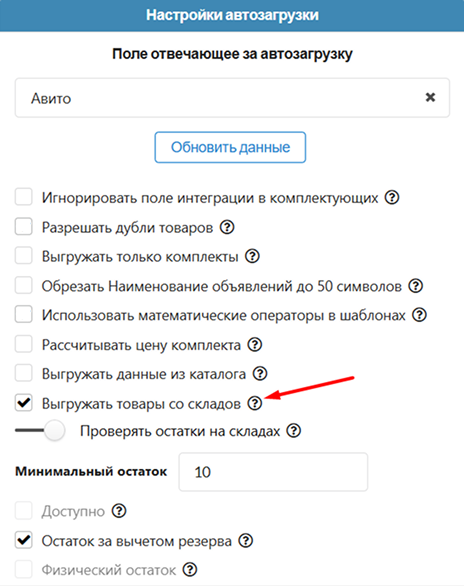Check Выгружать только комплекты checkbox

(24, 256)
